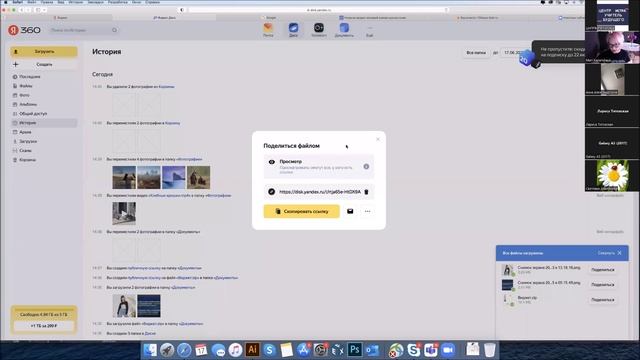
Task: Follow the Корзины link in first history entry
Action: pos(167,87)
